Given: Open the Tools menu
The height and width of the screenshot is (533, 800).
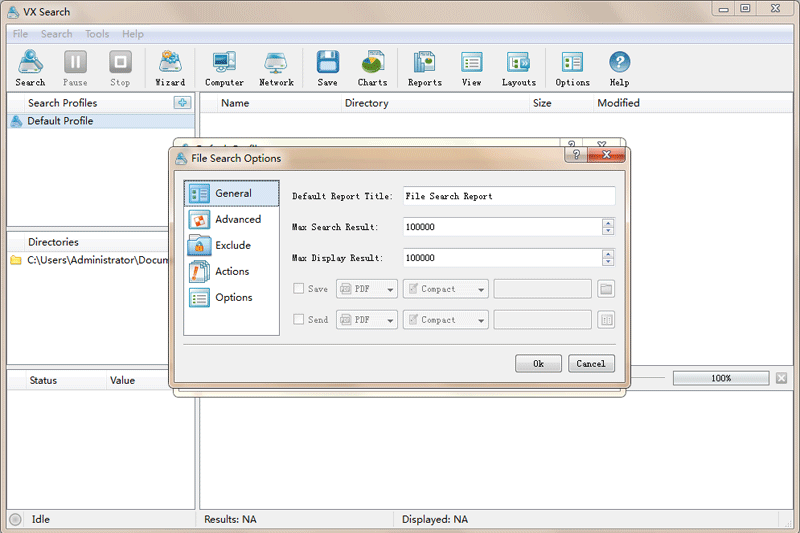Looking at the screenshot, I should click(97, 34).
